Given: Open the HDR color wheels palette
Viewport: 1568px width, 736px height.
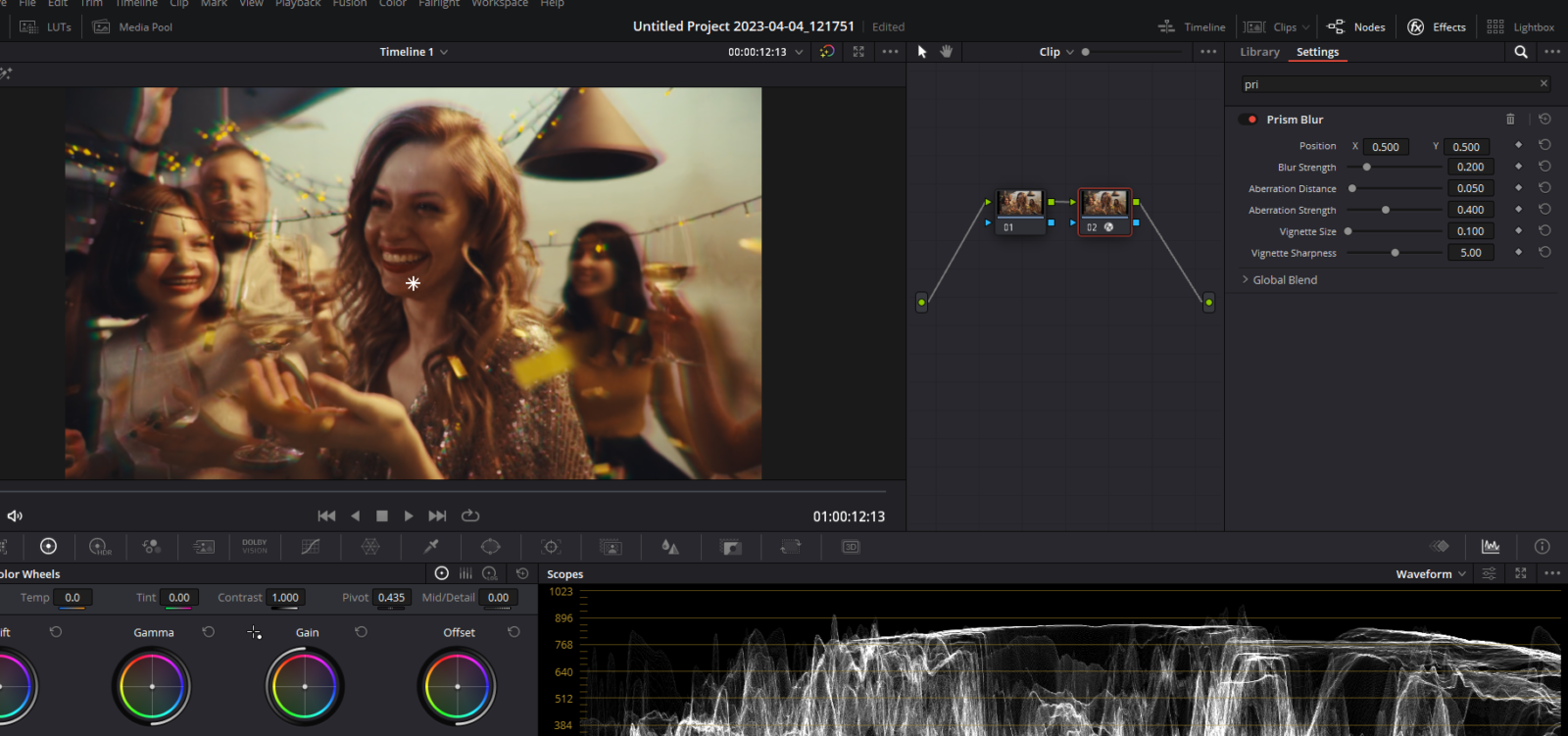Looking at the screenshot, I should pyautogui.click(x=100, y=547).
